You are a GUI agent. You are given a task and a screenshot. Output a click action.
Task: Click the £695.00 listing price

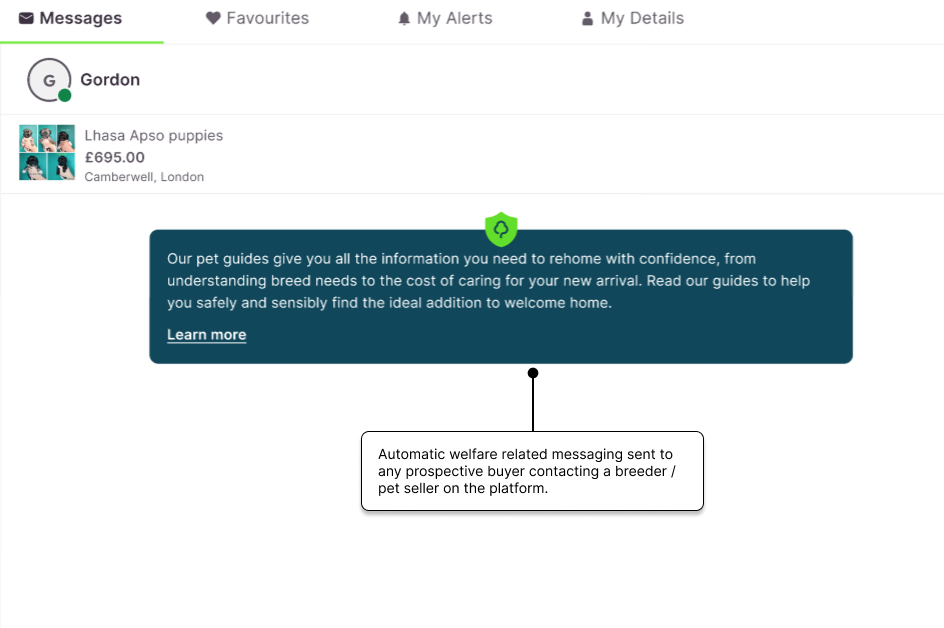click(x=114, y=157)
